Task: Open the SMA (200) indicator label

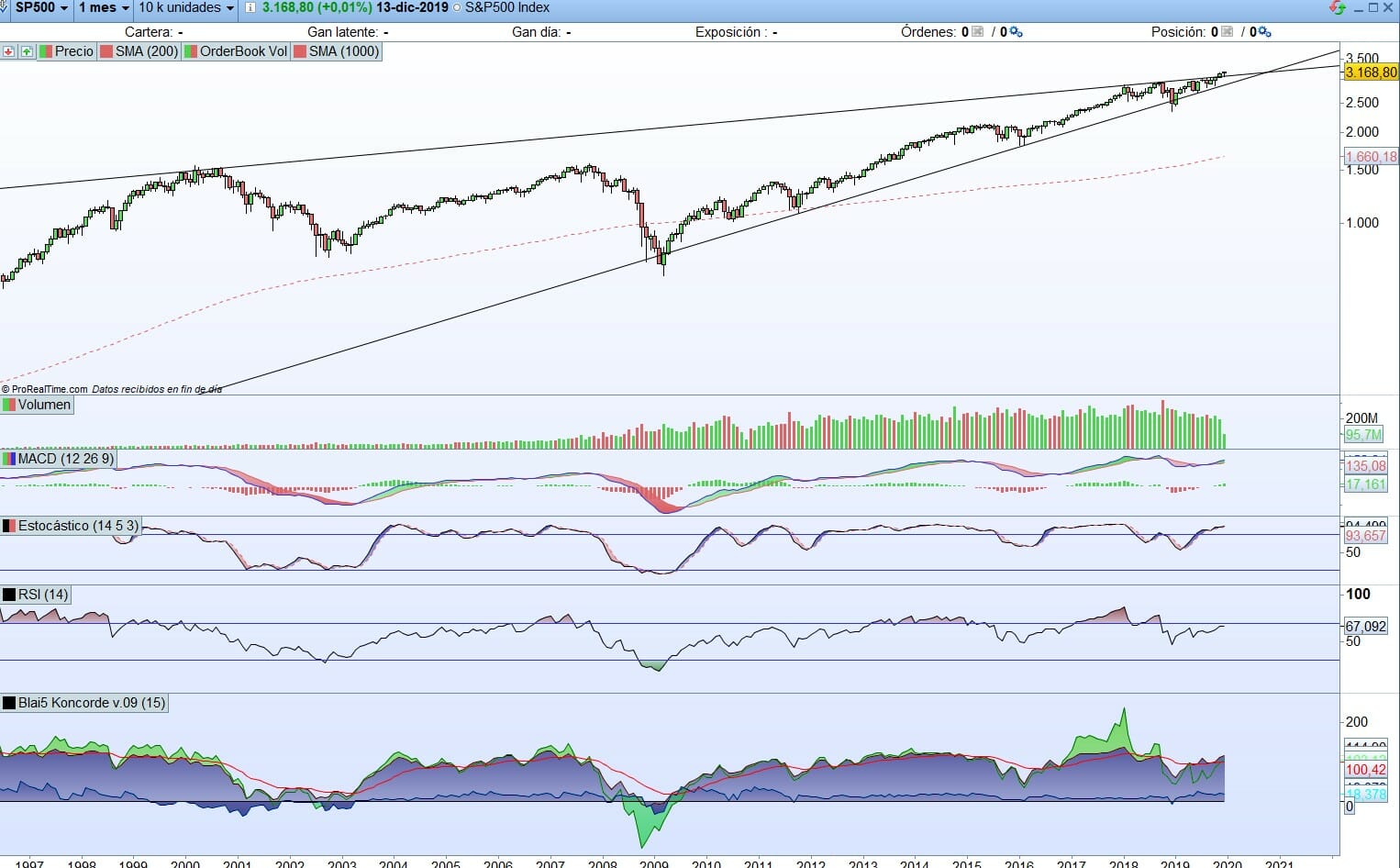Action: click(139, 51)
